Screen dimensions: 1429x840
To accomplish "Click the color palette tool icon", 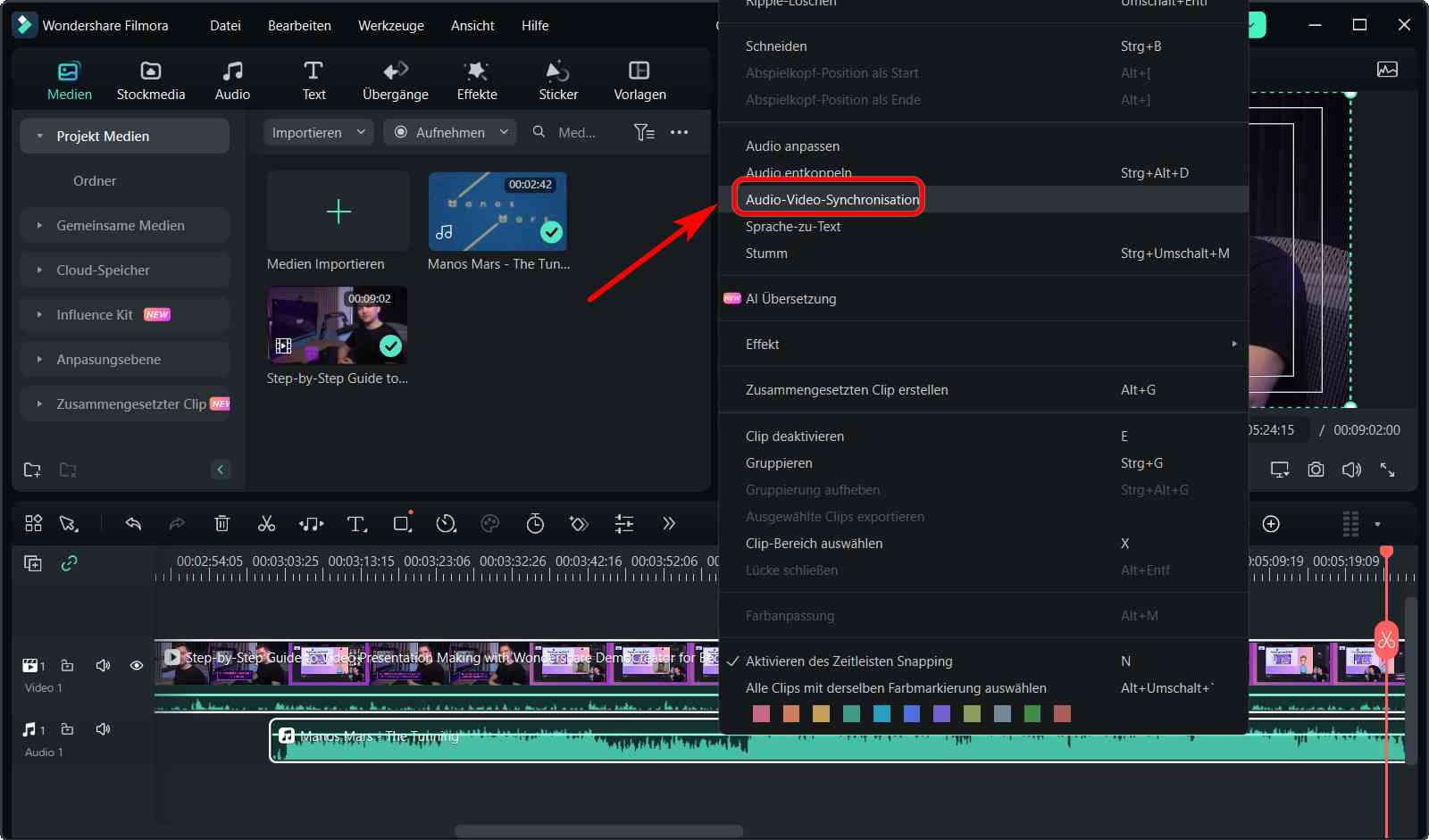I will [489, 524].
